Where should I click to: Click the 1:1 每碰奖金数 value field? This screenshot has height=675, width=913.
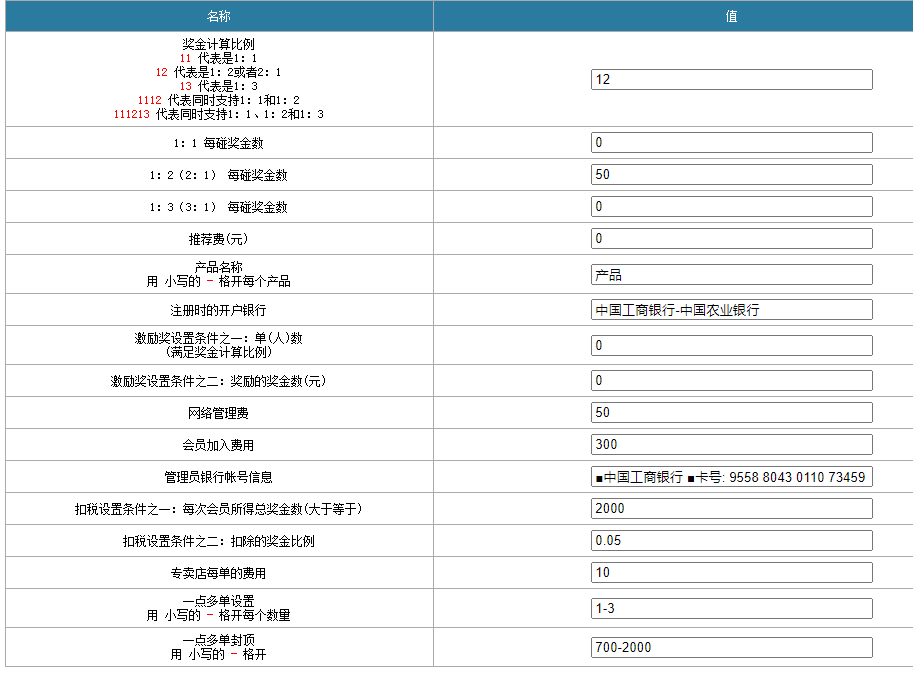point(731,143)
